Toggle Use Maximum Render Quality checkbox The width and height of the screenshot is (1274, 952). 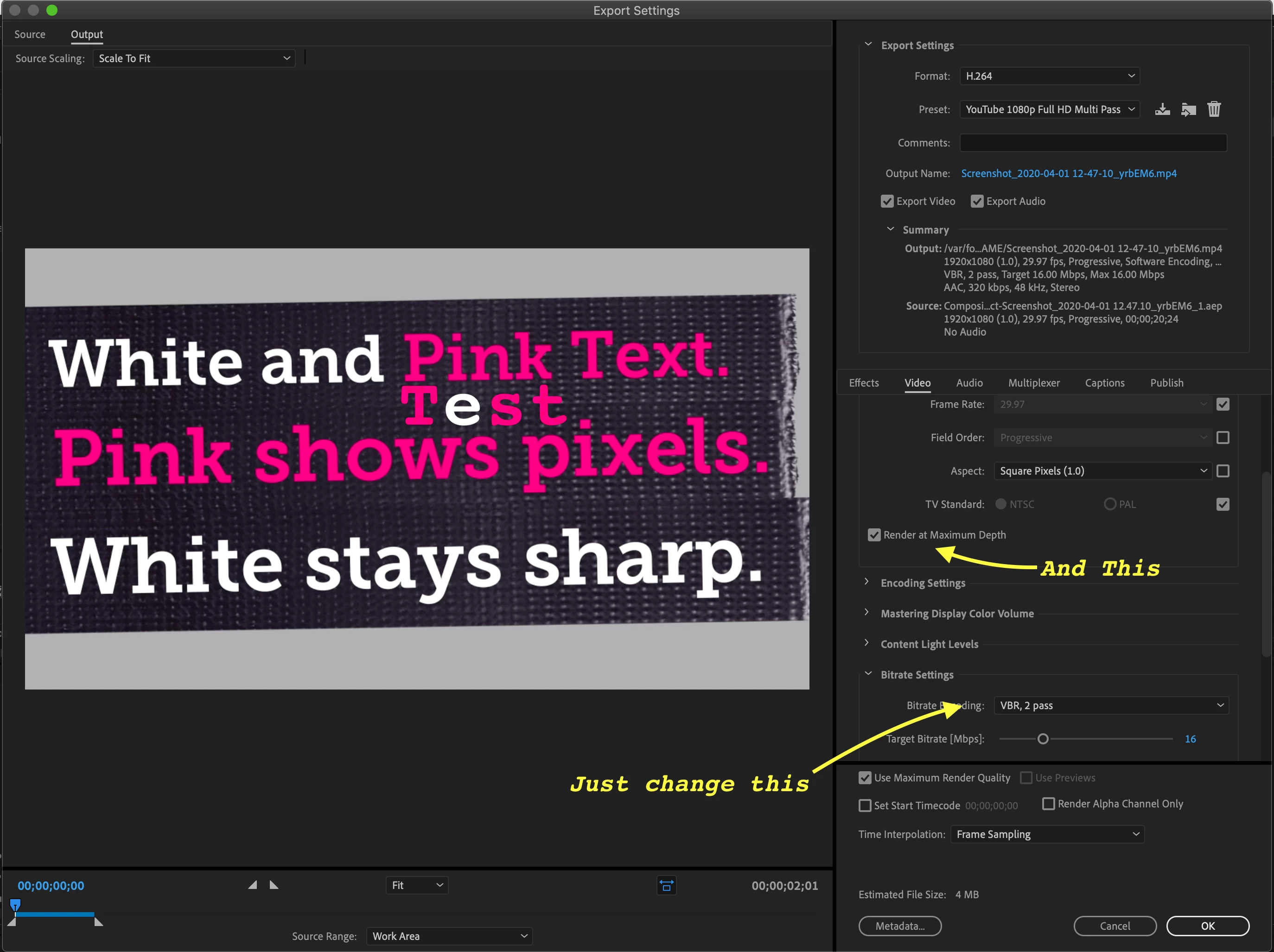[x=865, y=778]
